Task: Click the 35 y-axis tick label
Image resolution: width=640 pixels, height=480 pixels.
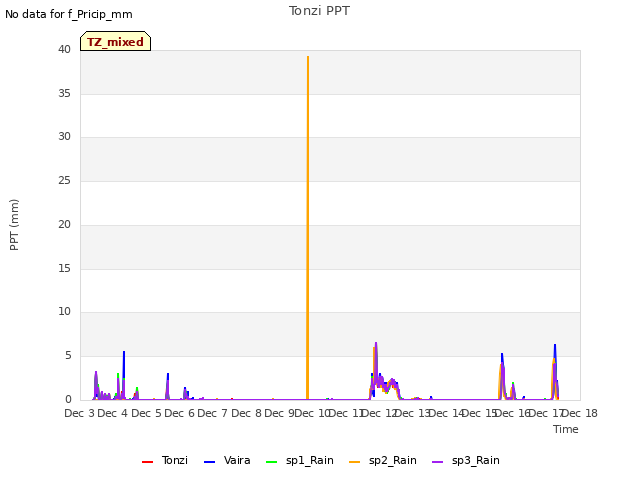Action: click(64, 93)
